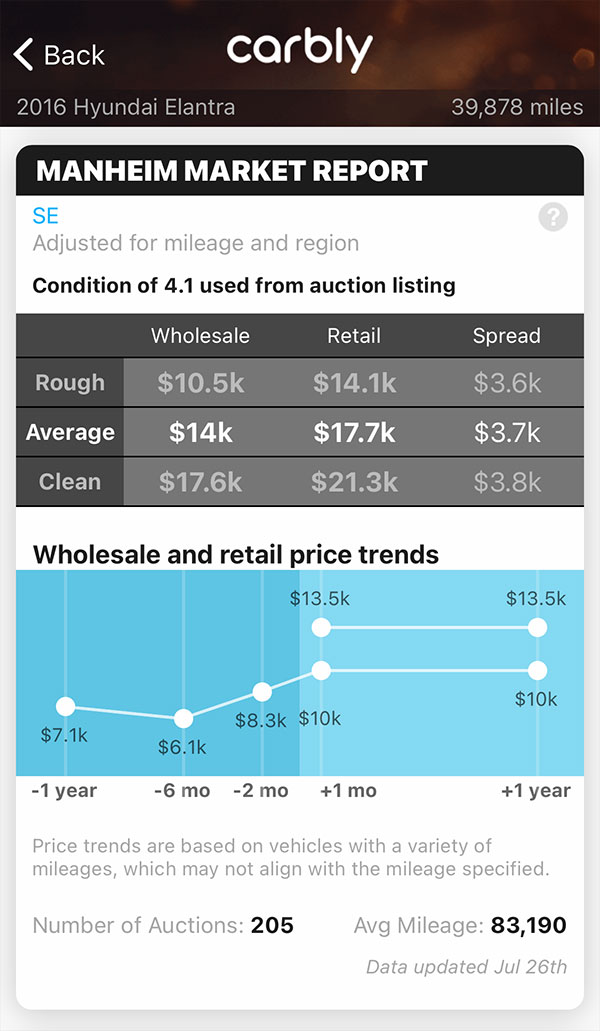Select the Clean retail value $21.3k
This screenshot has height=1031, width=600.
[353, 481]
